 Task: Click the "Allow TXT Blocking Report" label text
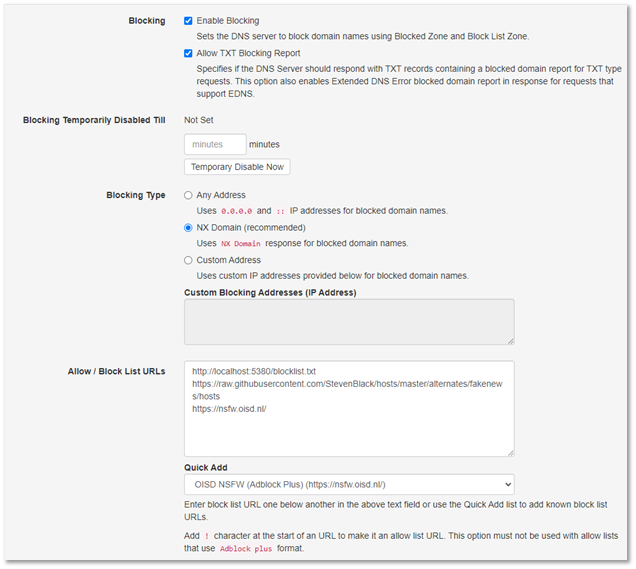(248, 53)
